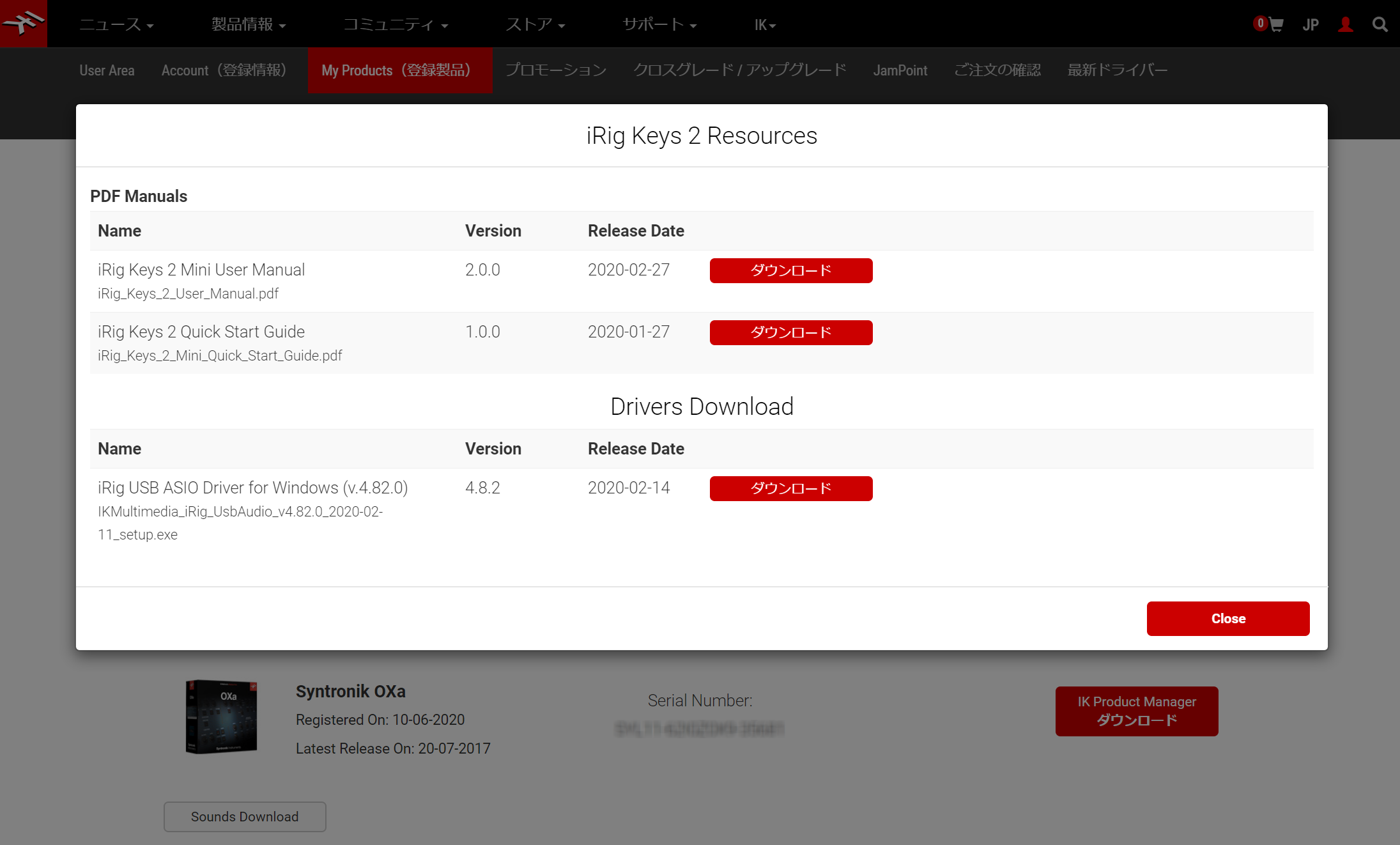The height and width of the screenshot is (845, 1400).
Task: Click release date 2020-02-14
Action: (x=629, y=488)
